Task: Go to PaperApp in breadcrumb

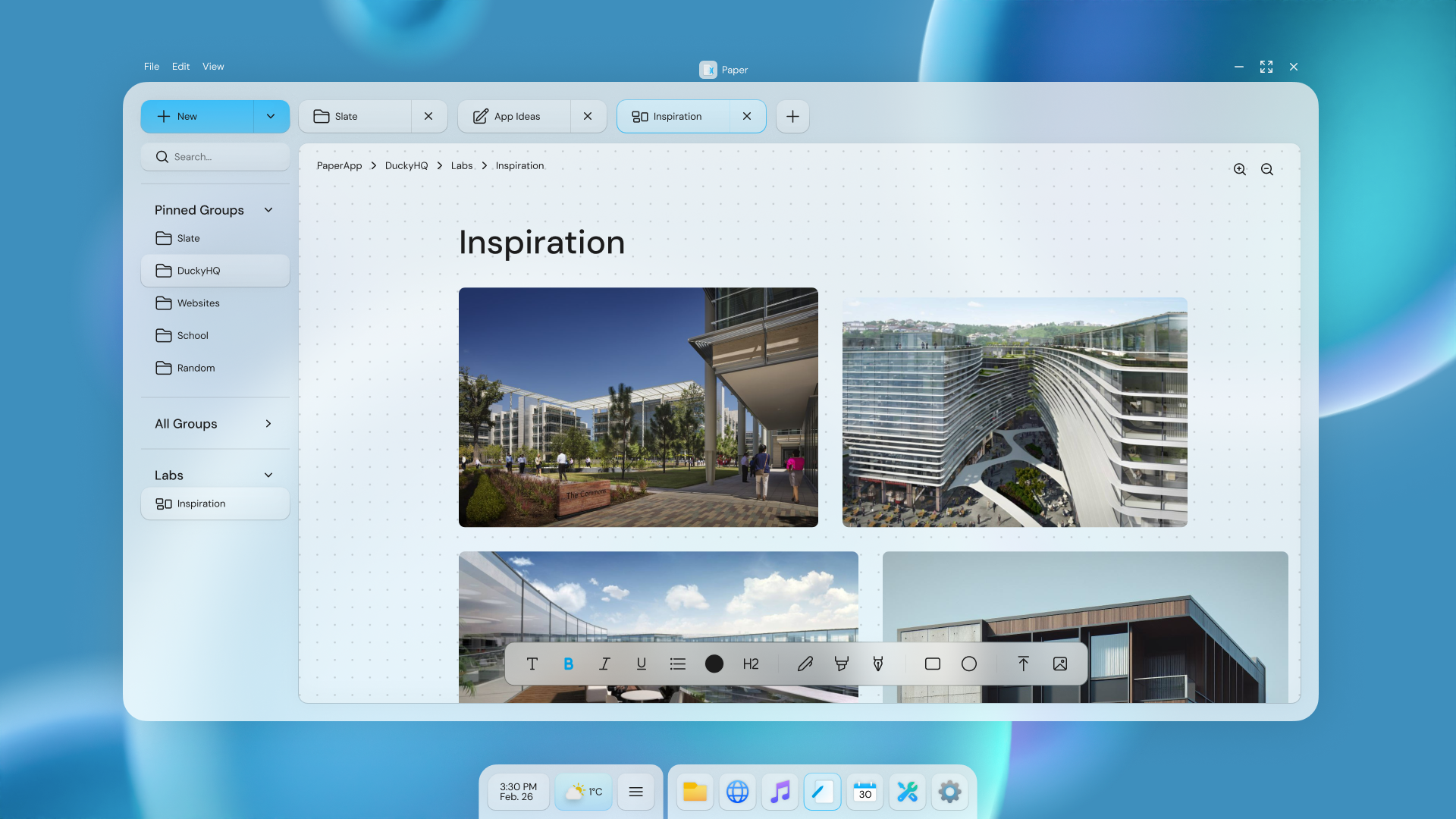Action: click(339, 166)
